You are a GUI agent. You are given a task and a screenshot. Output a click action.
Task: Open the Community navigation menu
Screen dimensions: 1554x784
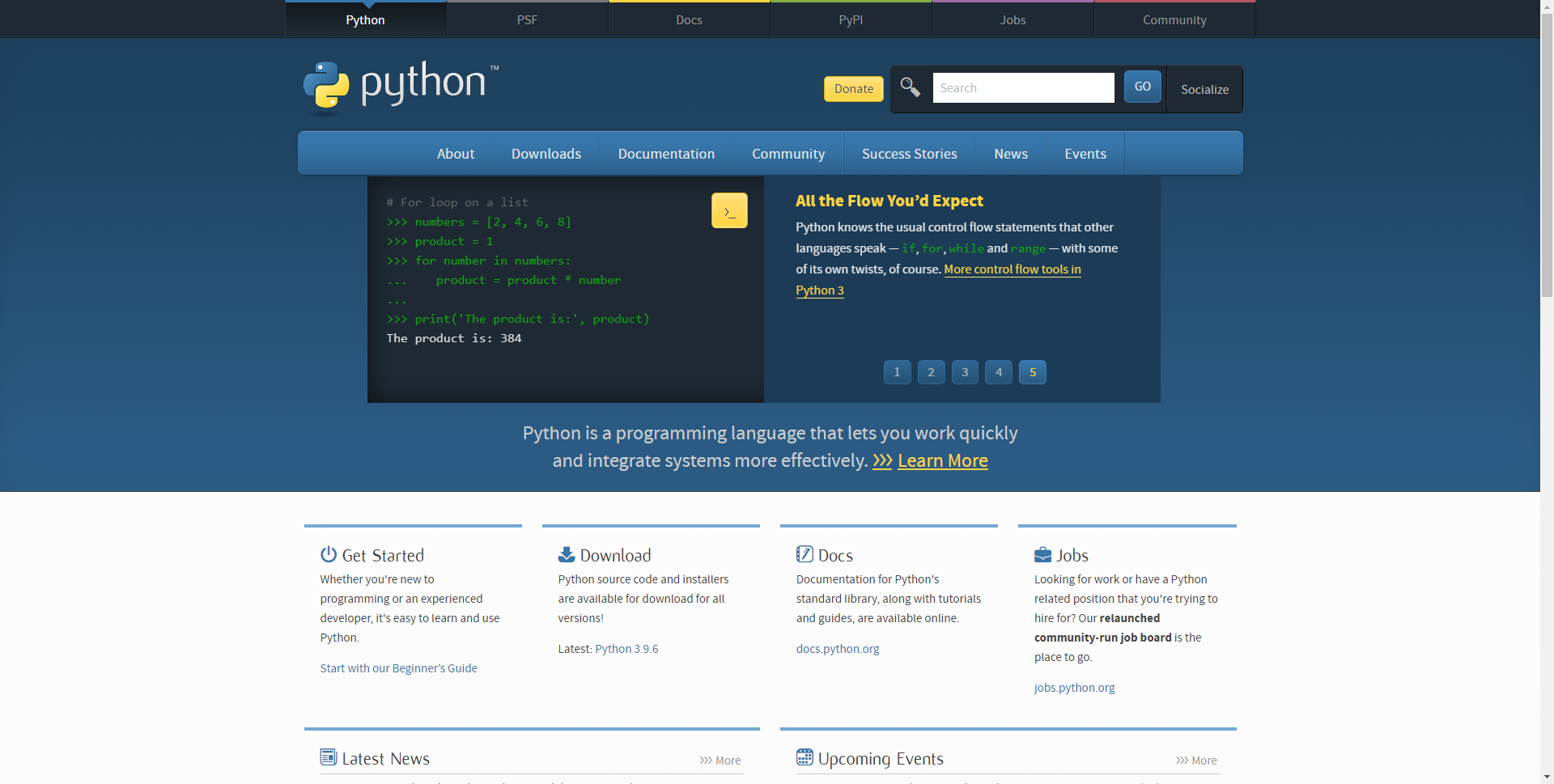pos(788,154)
